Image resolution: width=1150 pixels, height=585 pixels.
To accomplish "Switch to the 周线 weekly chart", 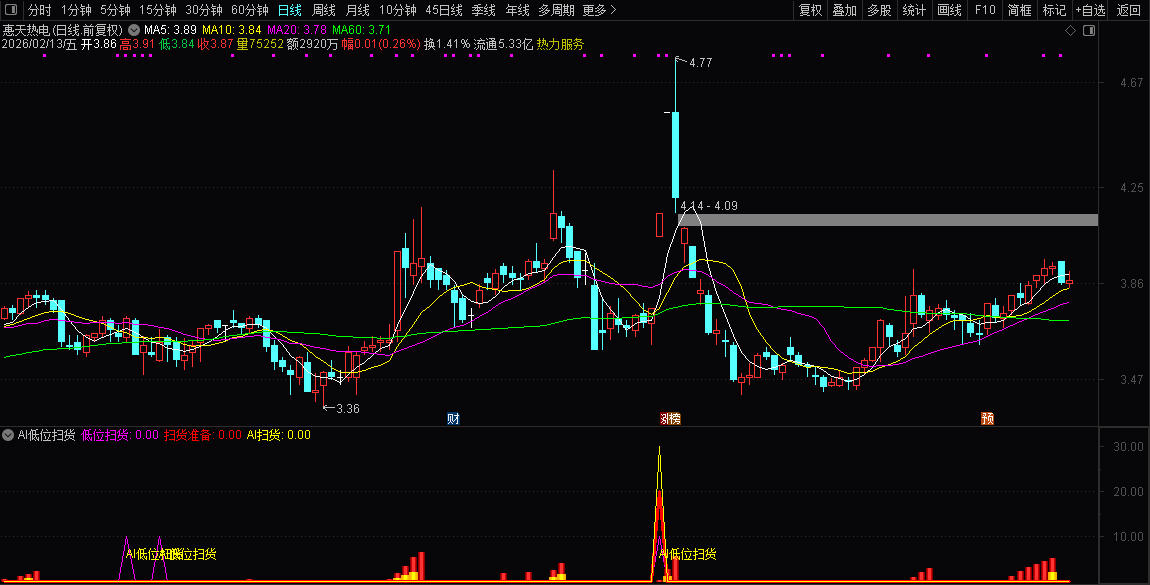I will pyautogui.click(x=323, y=10).
